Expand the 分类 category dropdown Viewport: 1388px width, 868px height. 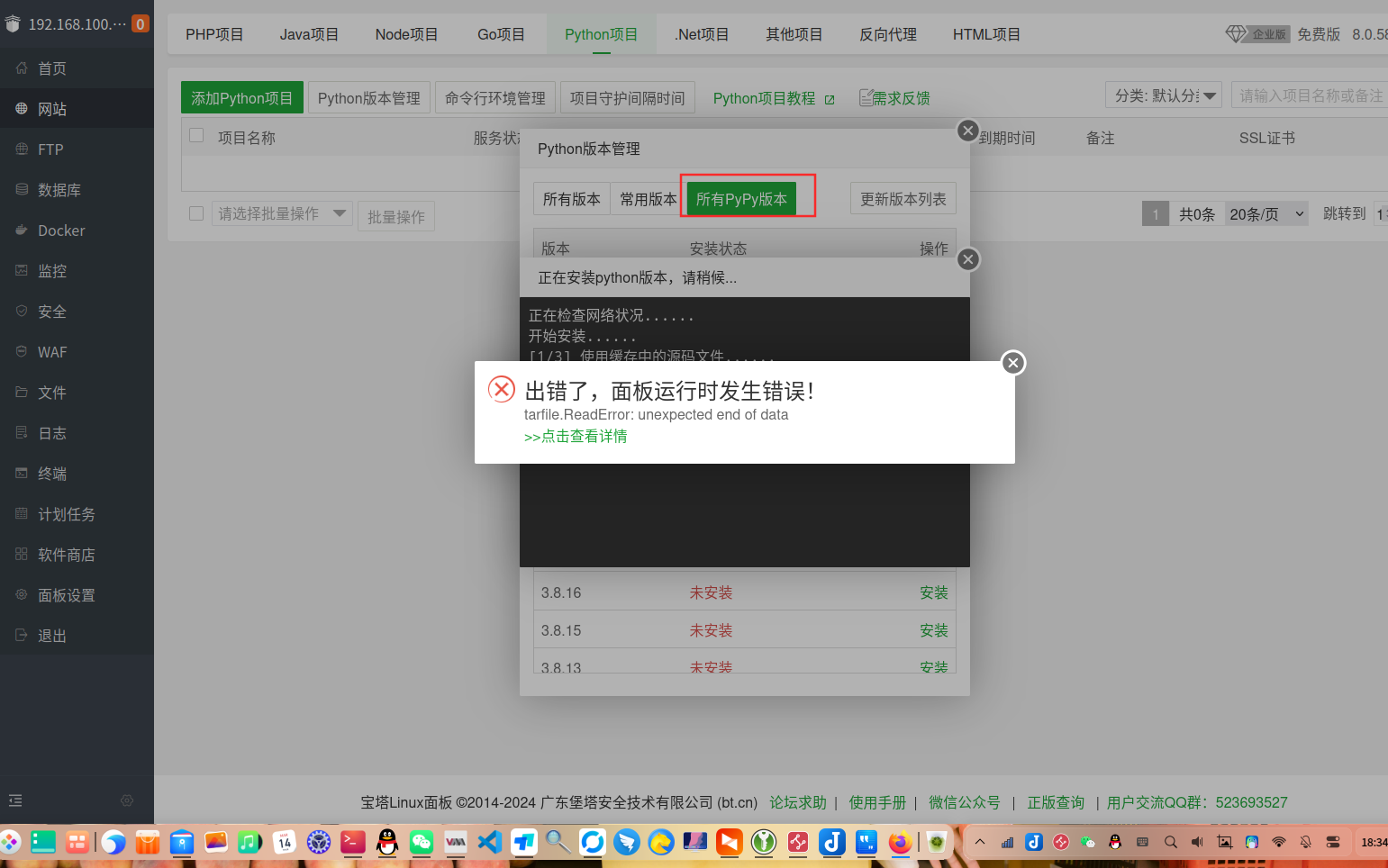click(1166, 95)
